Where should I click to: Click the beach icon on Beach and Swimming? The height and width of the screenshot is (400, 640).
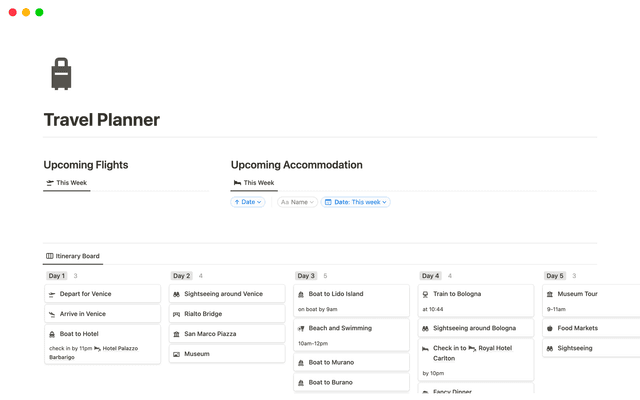coord(301,328)
